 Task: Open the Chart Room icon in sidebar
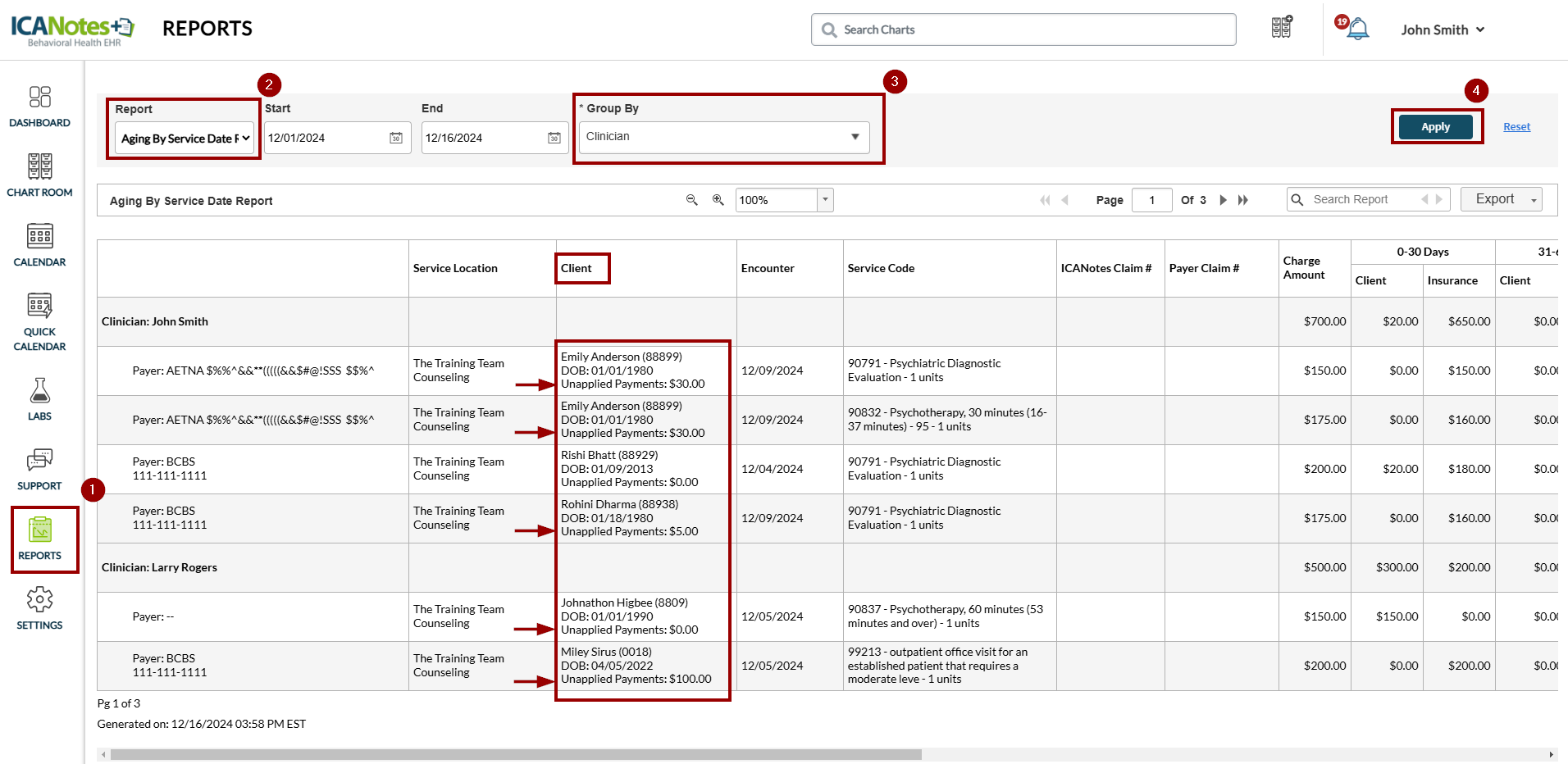point(39,175)
